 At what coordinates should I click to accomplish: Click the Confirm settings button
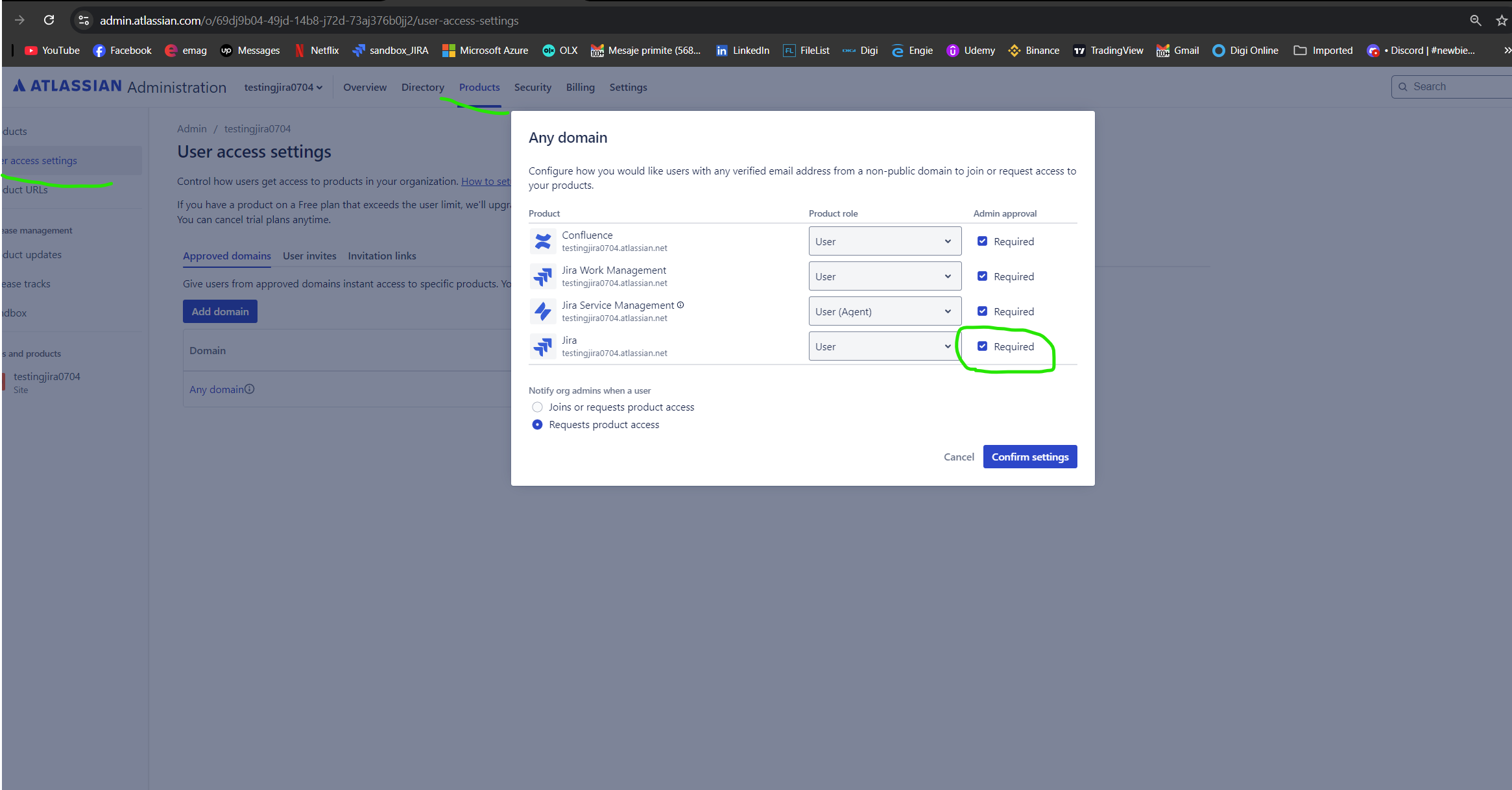(x=1029, y=456)
